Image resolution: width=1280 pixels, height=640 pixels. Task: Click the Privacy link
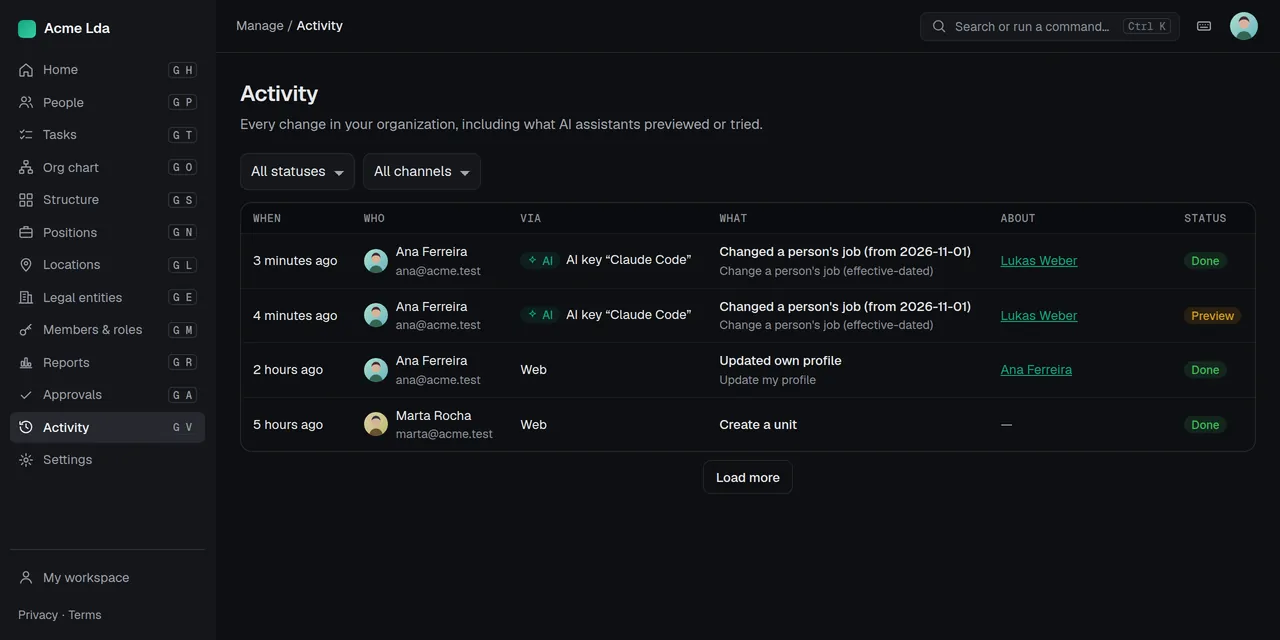[x=38, y=615]
